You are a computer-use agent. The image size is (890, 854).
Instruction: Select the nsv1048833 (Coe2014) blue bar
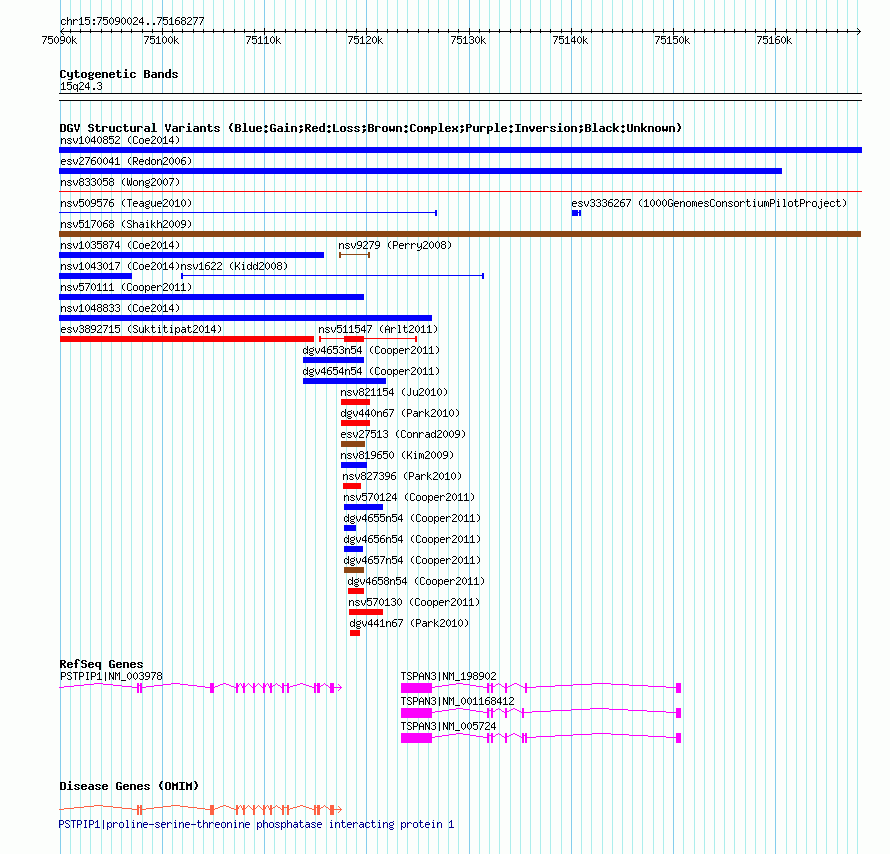pos(245,318)
